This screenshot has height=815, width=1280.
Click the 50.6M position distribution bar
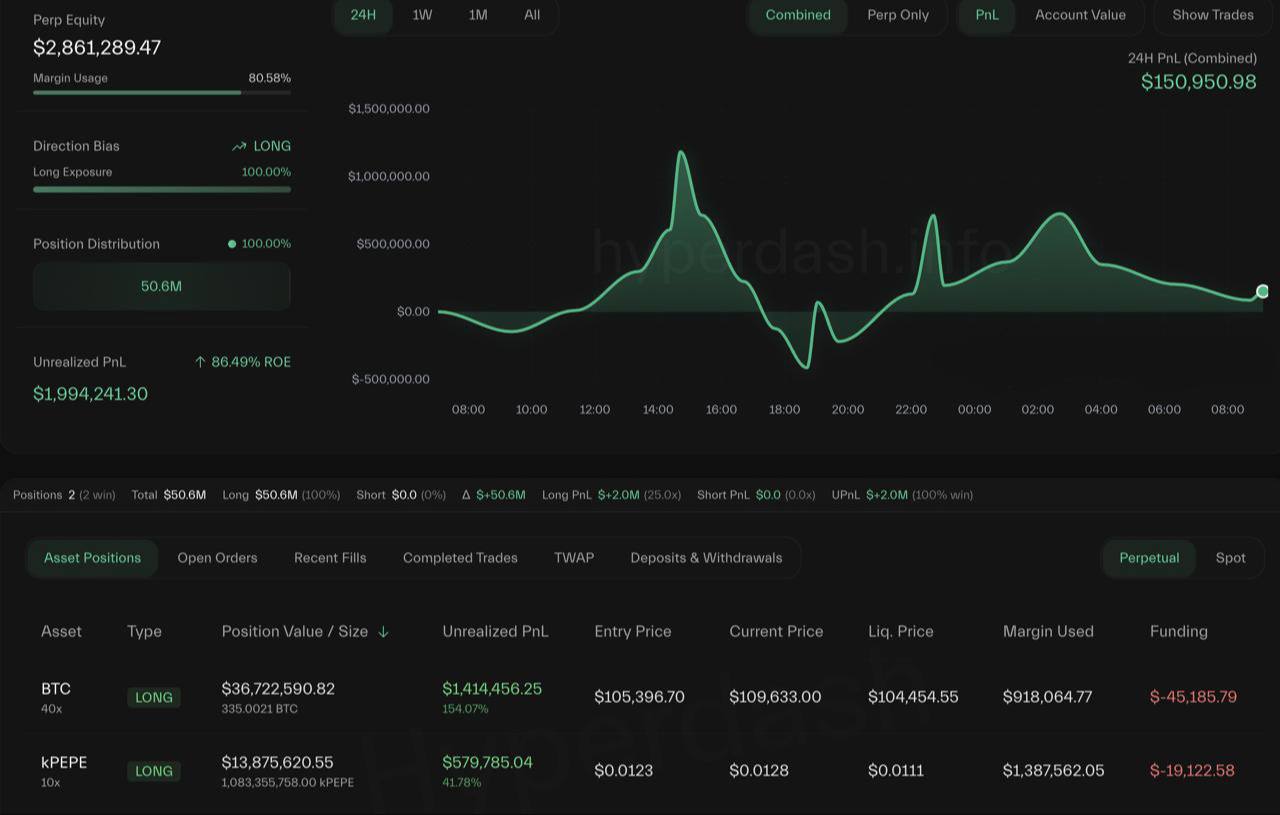[x=161, y=287]
